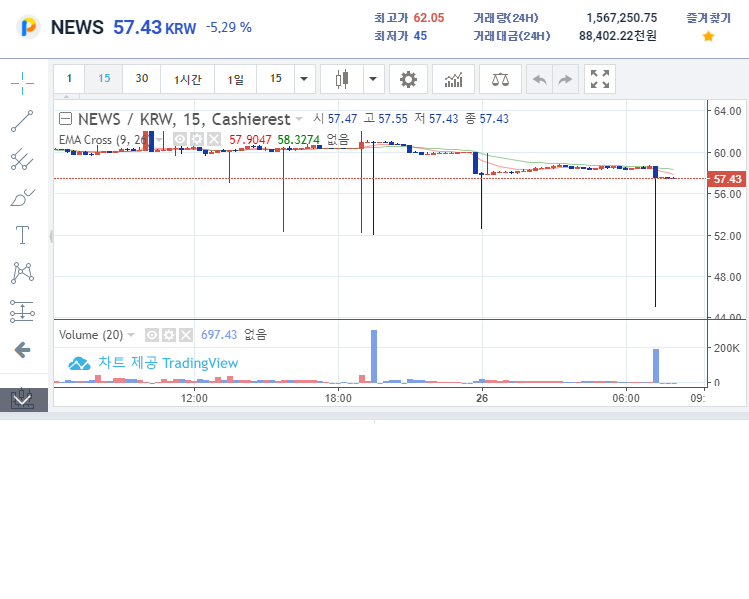Open the 차트 제공 TradingView link
Viewport: 749px width, 599px height.
(153, 363)
